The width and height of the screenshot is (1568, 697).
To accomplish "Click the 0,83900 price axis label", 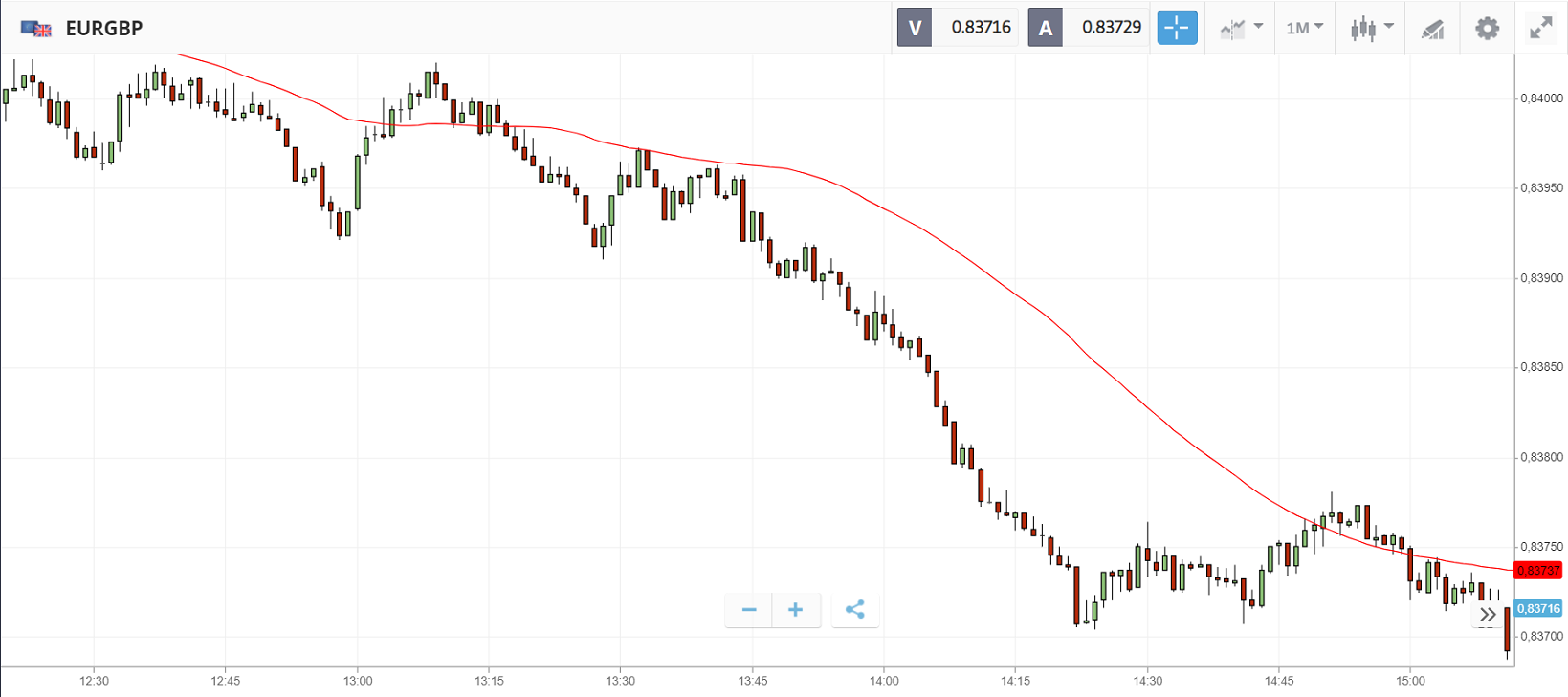I will 1541,278.
